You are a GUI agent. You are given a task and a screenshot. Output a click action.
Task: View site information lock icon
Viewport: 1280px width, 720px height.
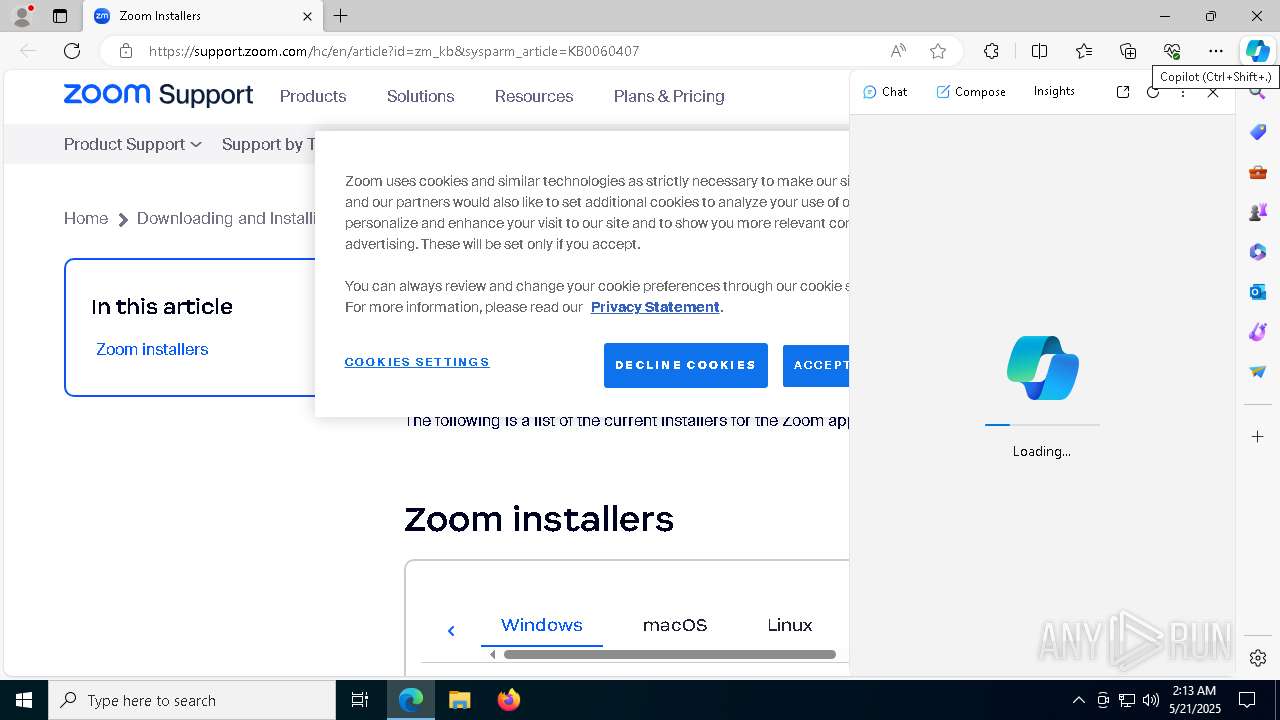pyautogui.click(x=125, y=51)
